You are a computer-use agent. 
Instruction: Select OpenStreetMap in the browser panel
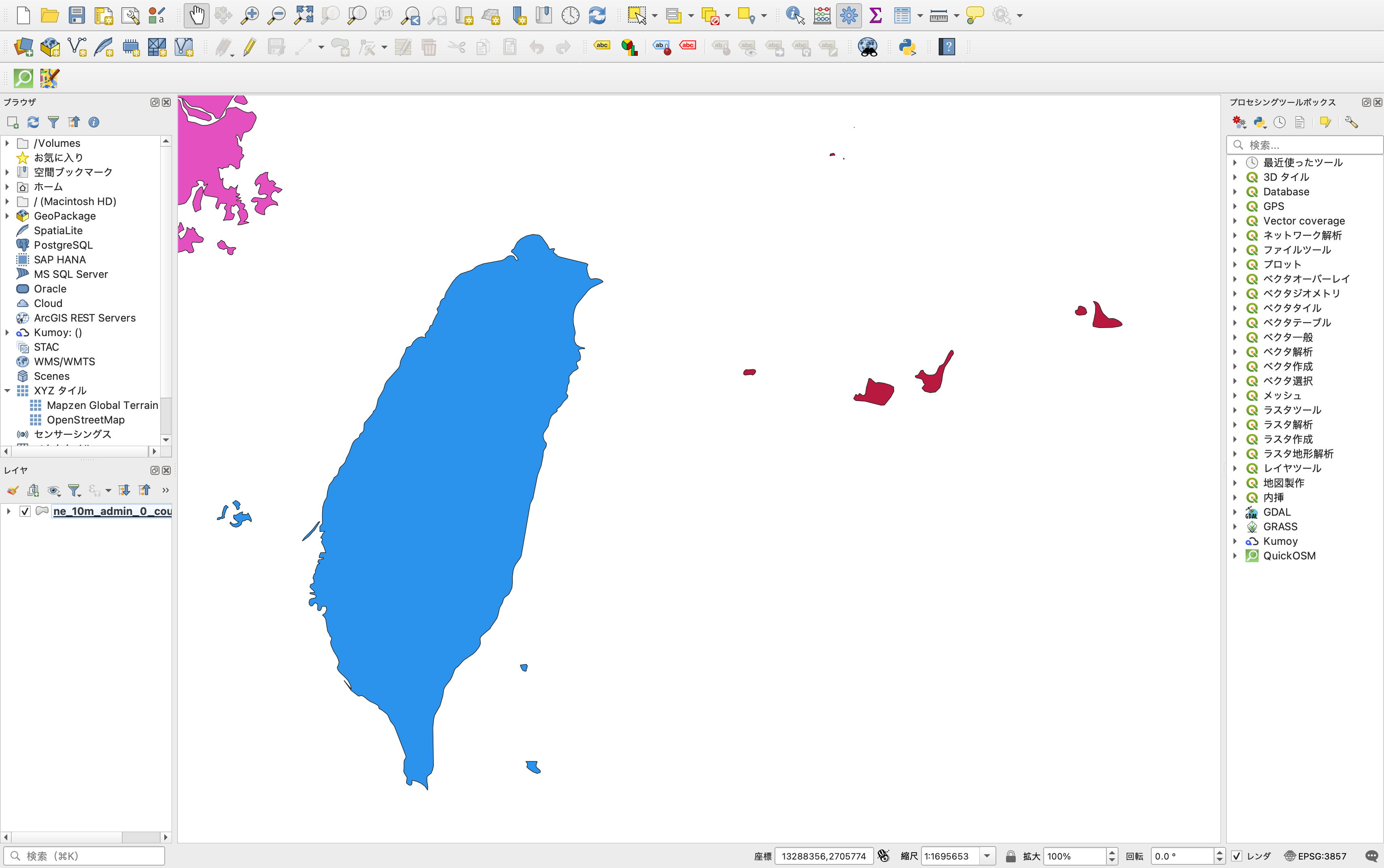click(x=85, y=420)
